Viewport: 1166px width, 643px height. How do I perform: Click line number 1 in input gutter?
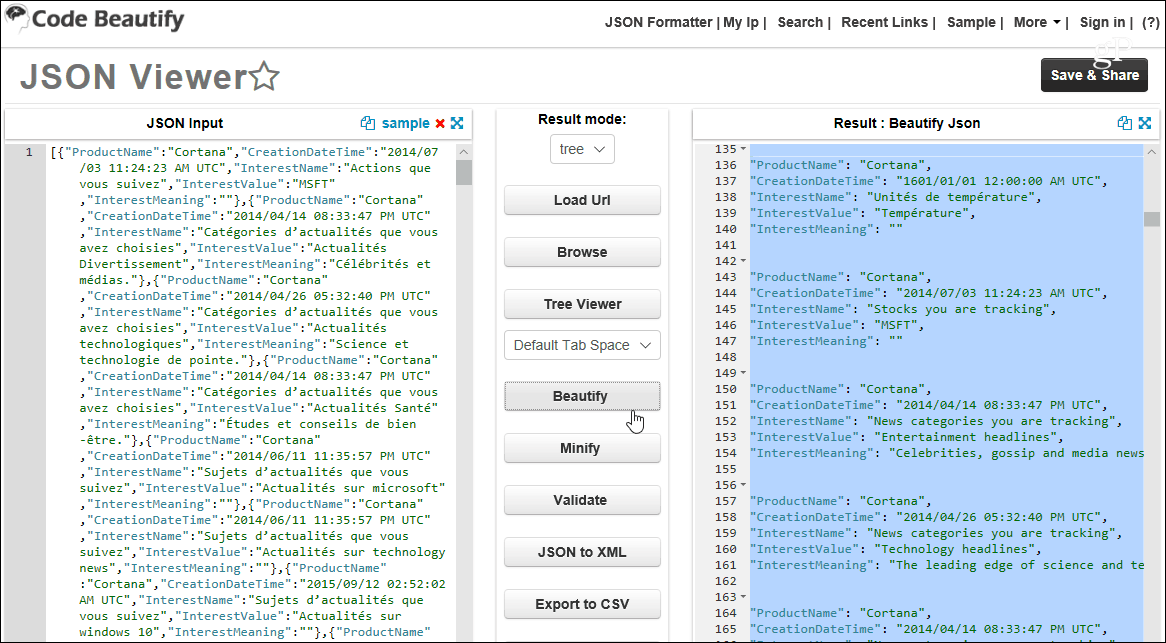pos(29,152)
